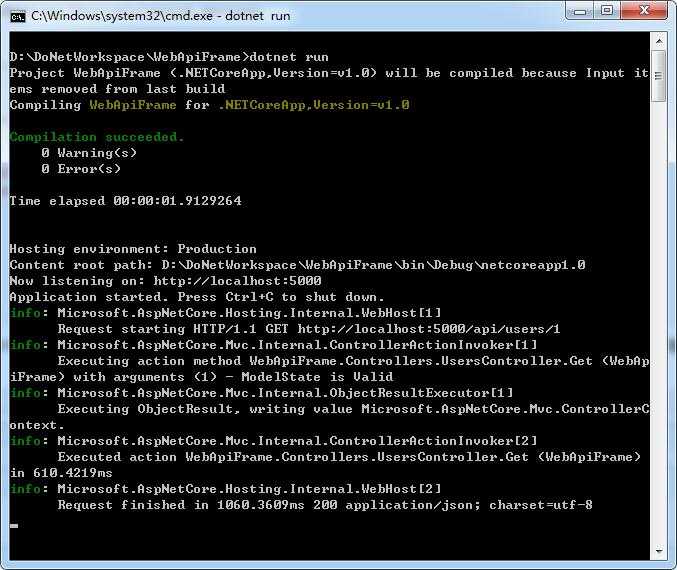The height and width of the screenshot is (570, 677).
Task: Click 'Now listening on: http://localhost:5000'
Action: [x=165, y=281]
